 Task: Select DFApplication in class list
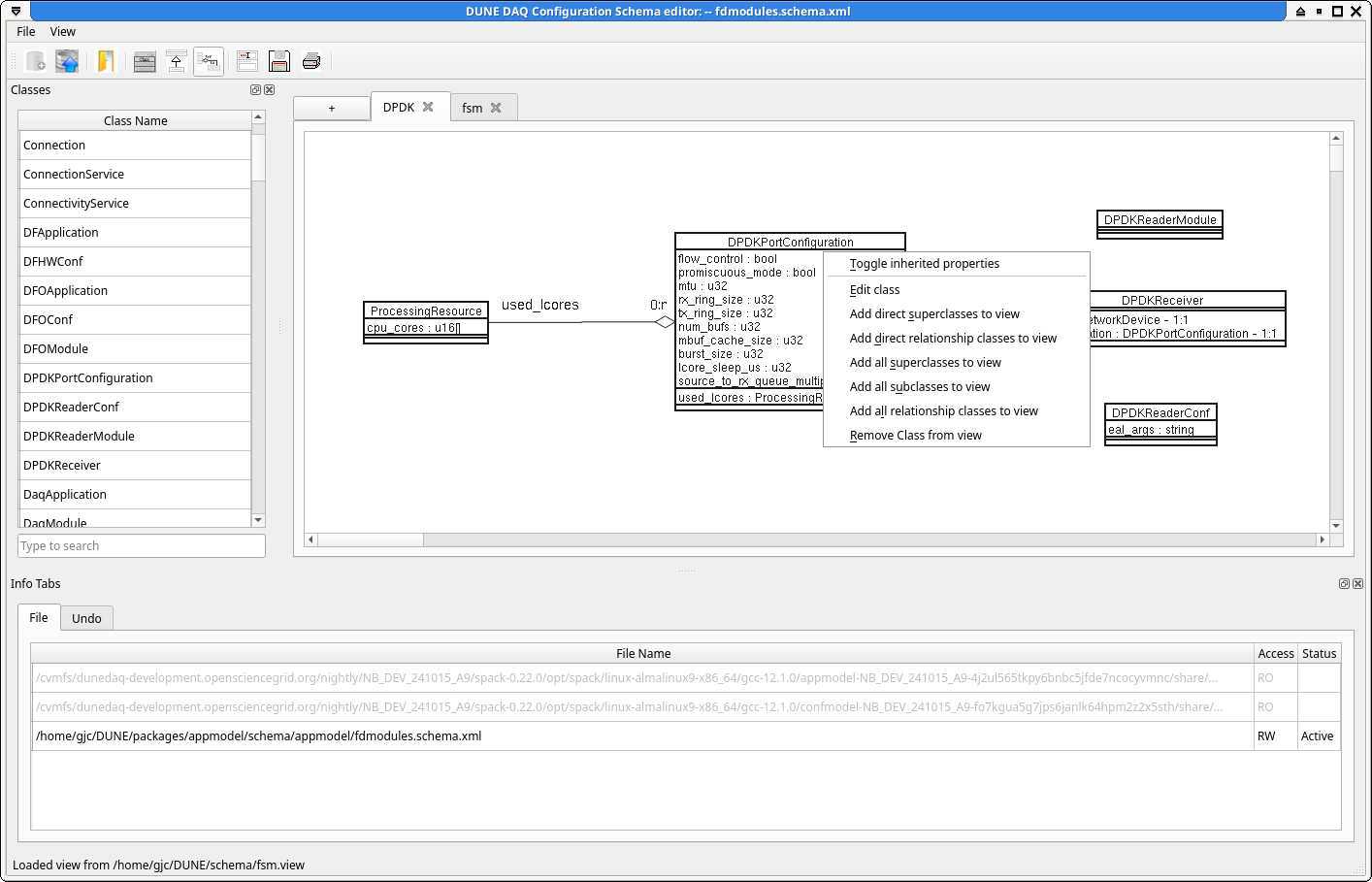[x=135, y=233]
